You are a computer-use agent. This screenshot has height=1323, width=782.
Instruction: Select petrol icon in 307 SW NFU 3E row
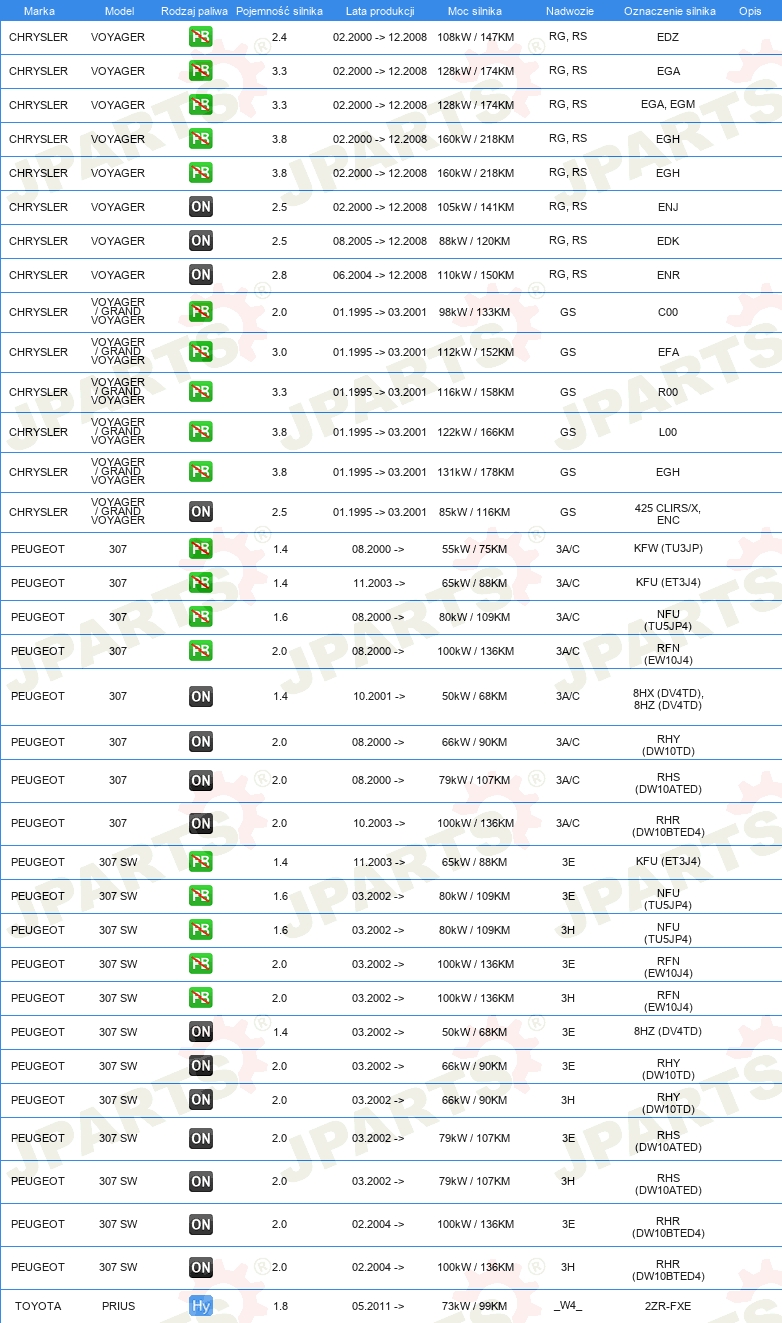(x=201, y=896)
